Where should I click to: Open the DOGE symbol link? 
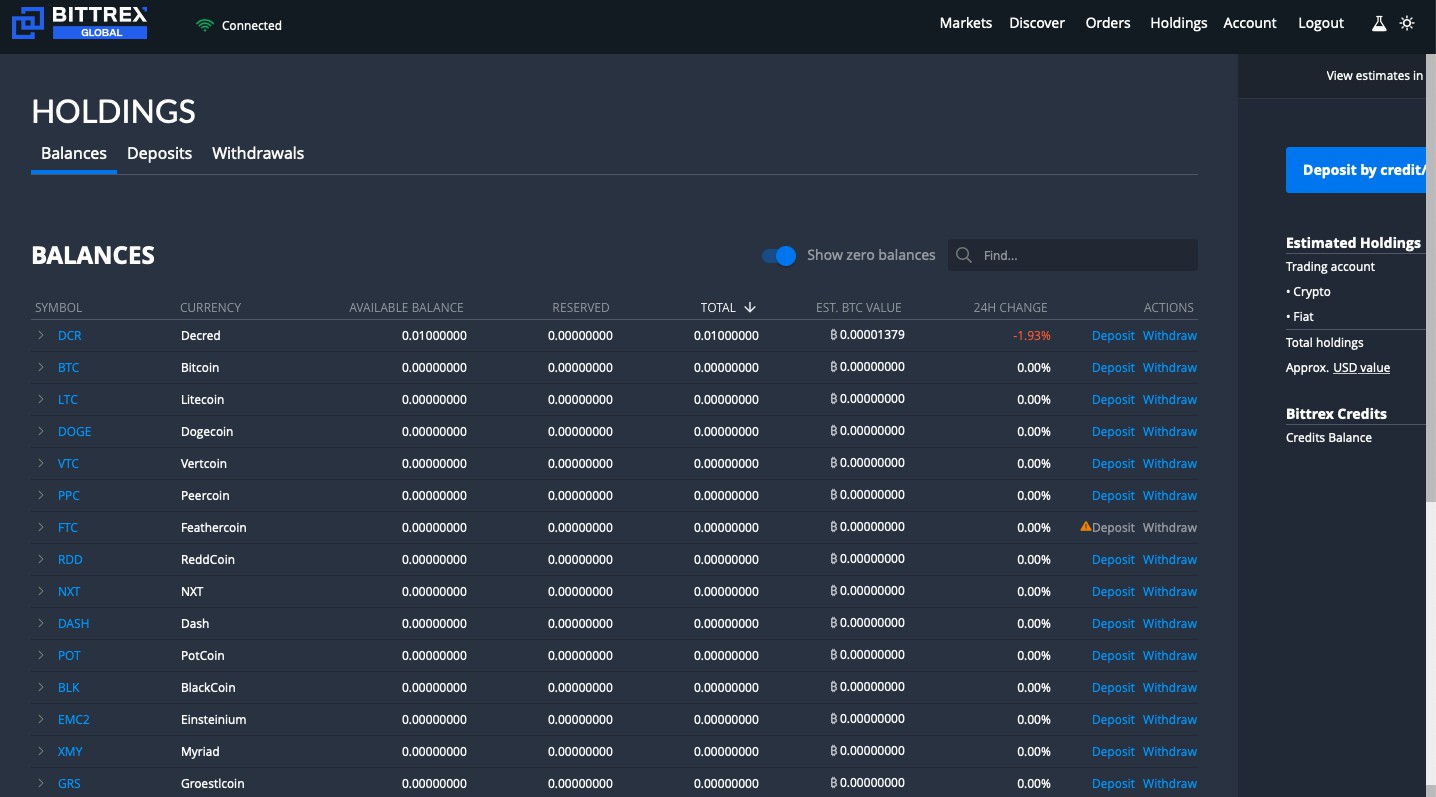74,431
